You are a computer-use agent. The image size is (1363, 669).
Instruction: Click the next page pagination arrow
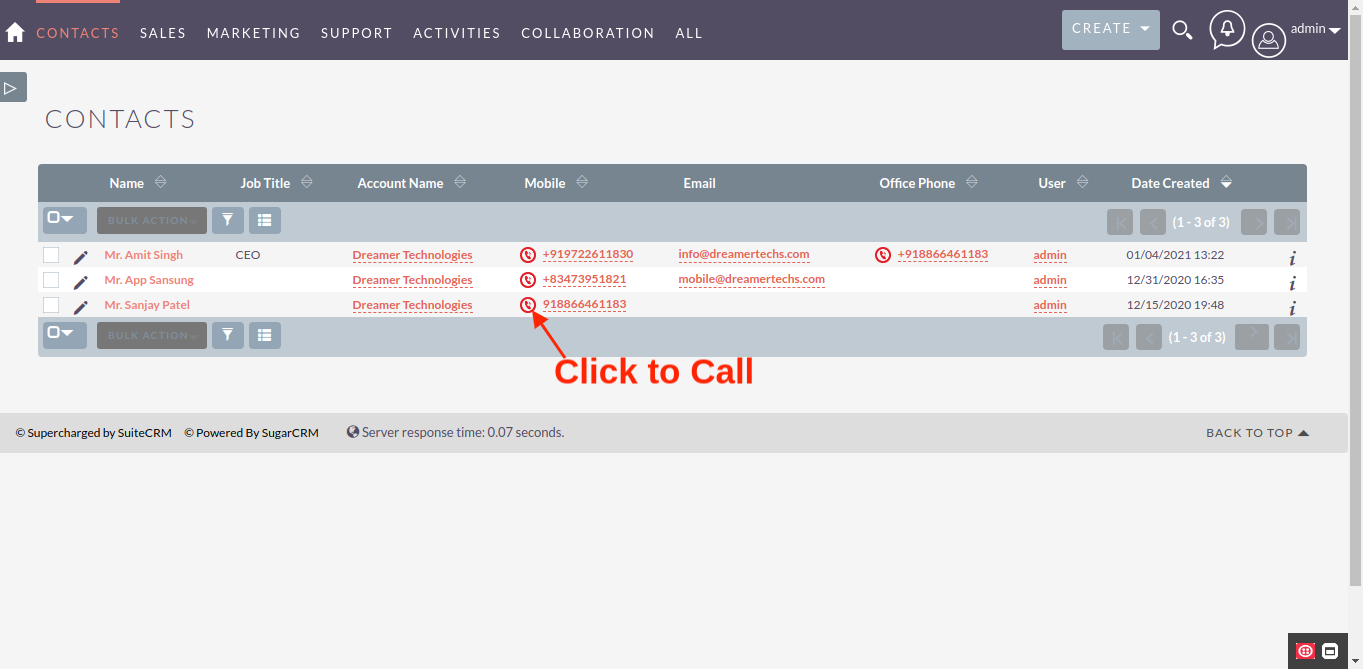1253,222
